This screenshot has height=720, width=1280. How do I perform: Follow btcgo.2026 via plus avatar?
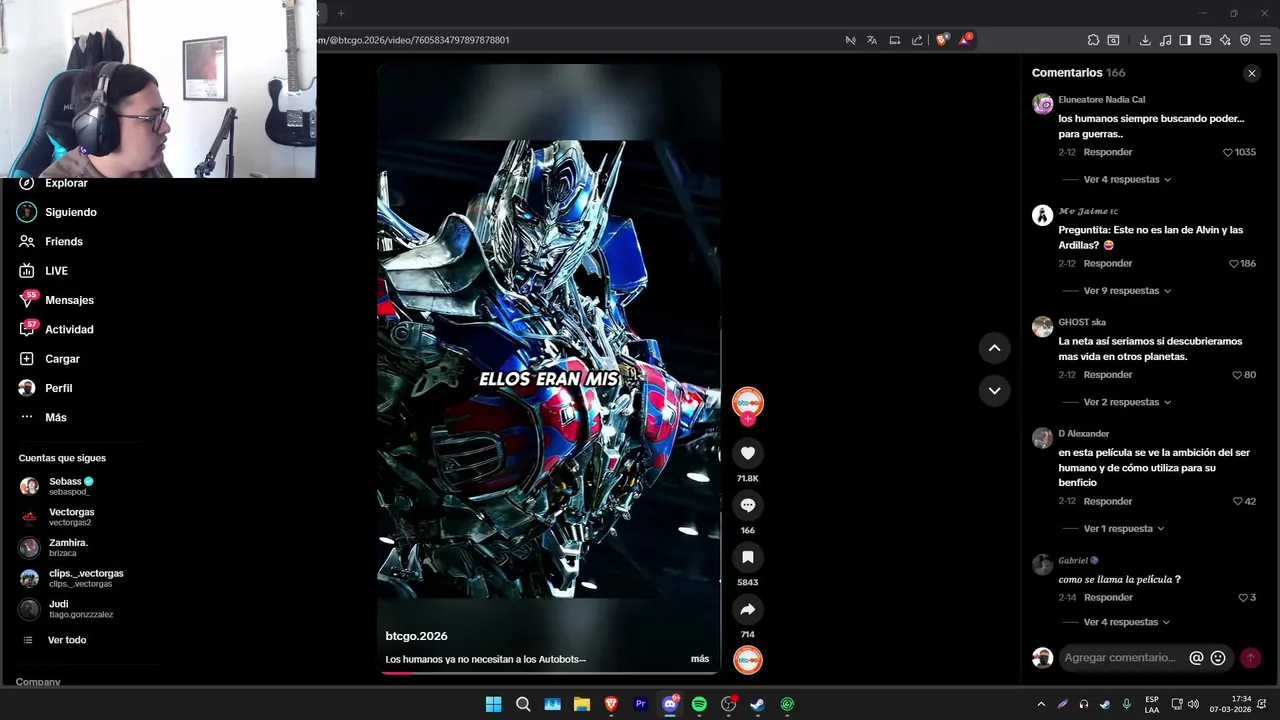click(747, 419)
